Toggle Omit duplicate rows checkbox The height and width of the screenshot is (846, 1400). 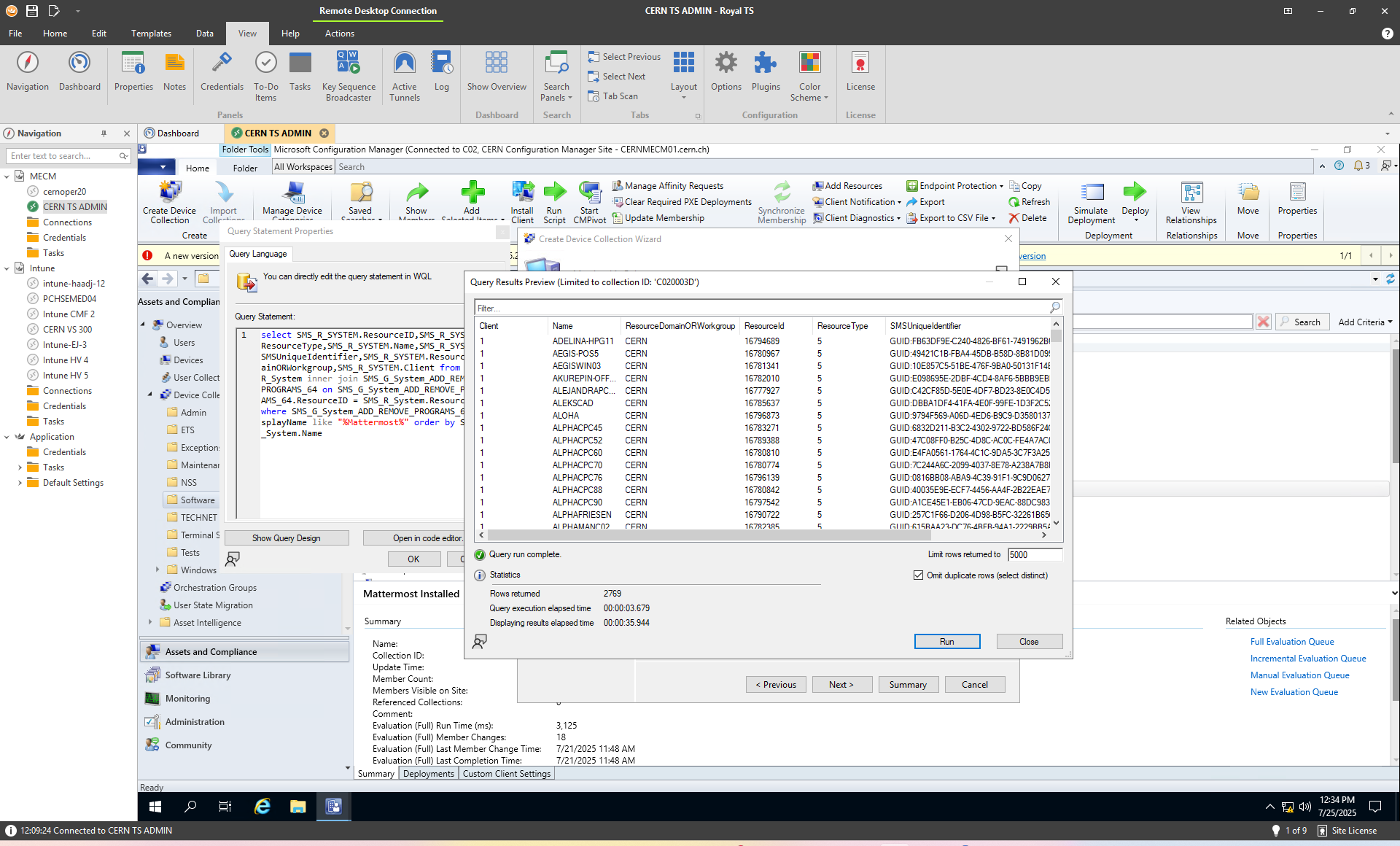(x=919, y=575)
